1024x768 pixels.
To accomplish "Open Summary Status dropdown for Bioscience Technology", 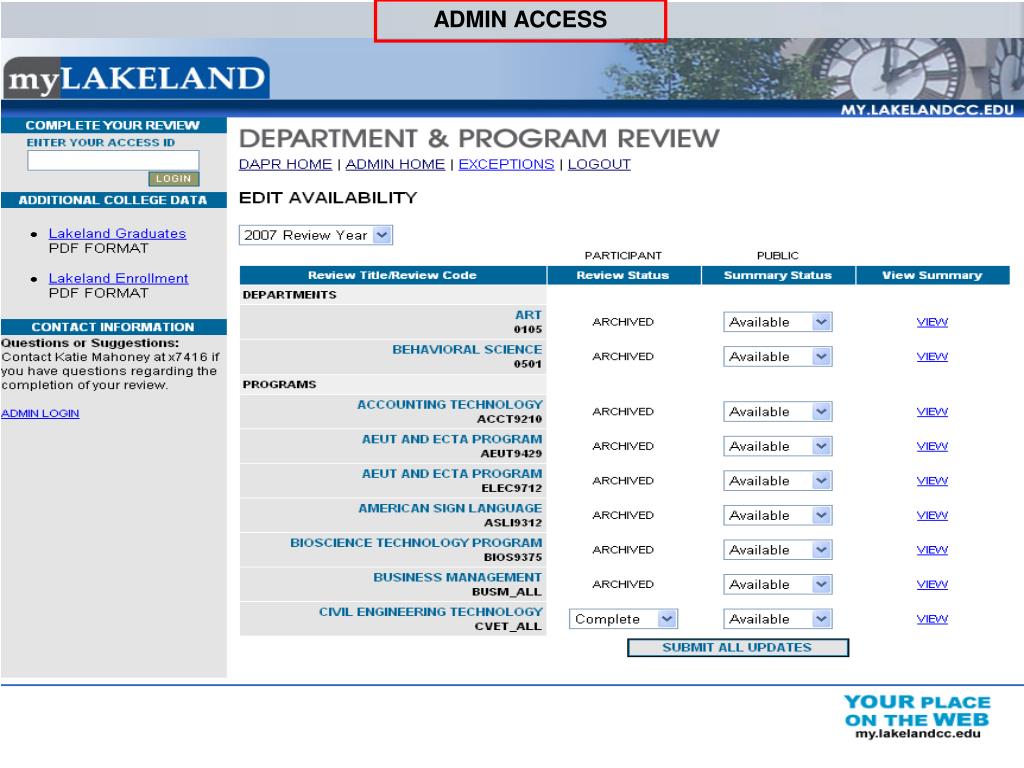I will tap(777, 551).
